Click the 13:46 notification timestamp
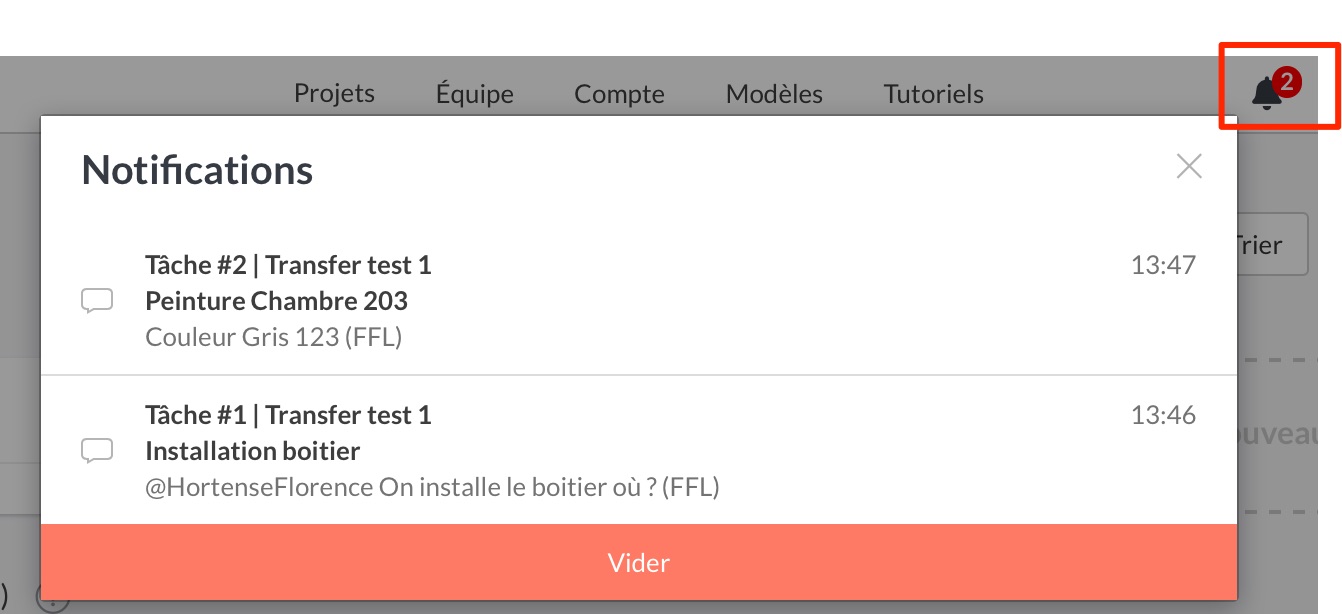 1163,415
